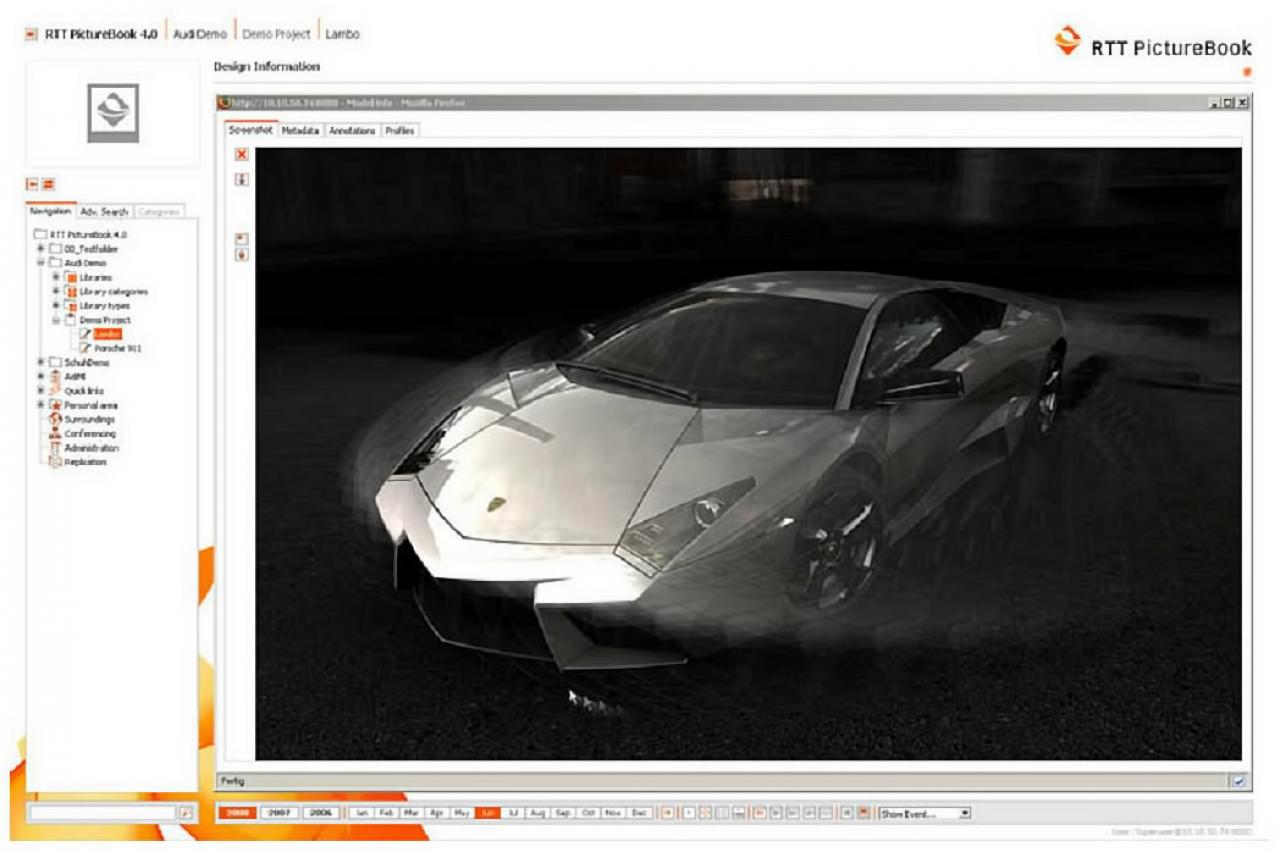This screenshot has width=1280, height=852.
Task: Select the Navigation tab
Action: pyautogui.click(x=50, y=211)
